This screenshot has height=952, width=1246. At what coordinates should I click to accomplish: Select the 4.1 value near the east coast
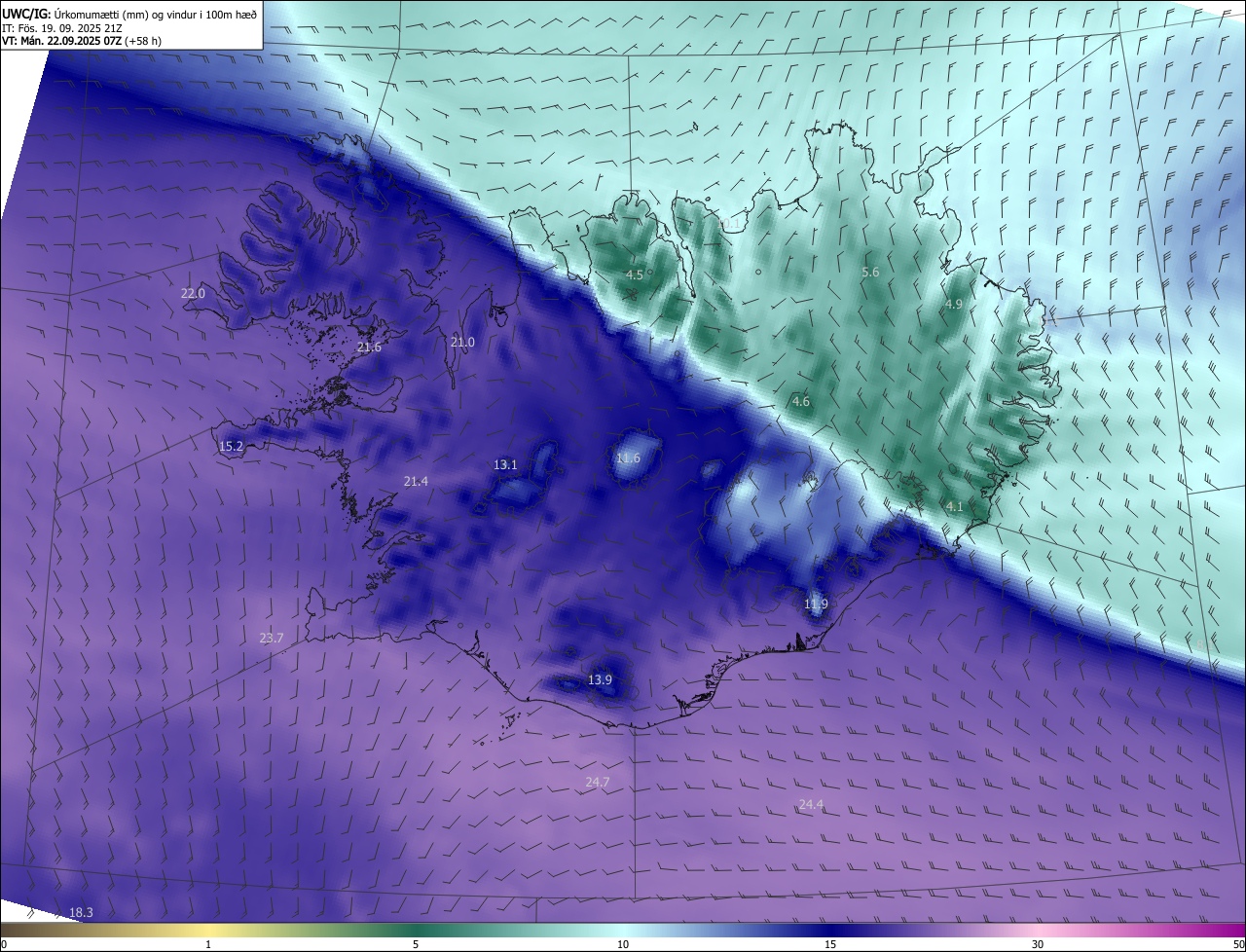[954, 507]
